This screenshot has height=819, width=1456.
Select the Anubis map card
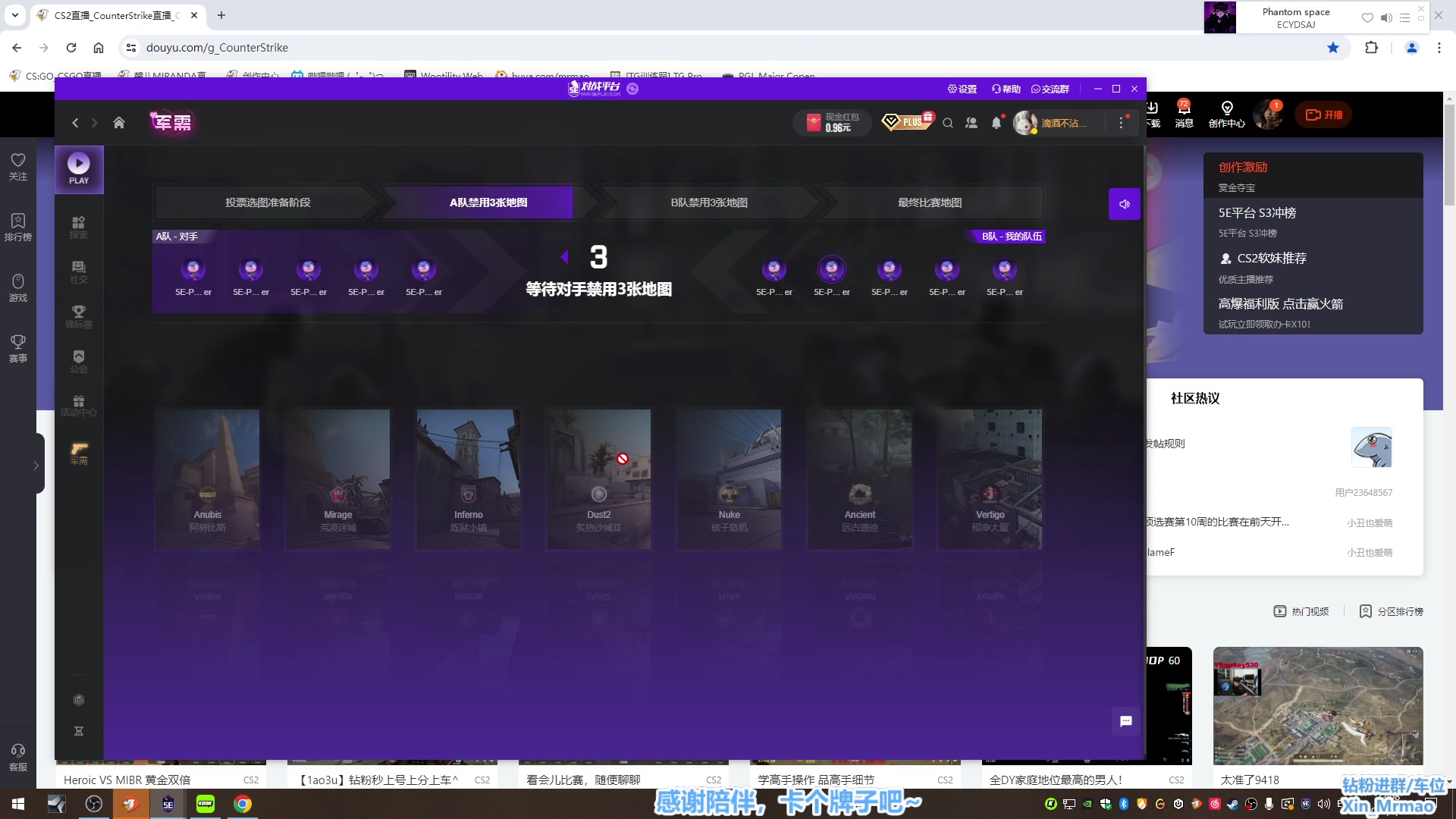tap(208, 479)
